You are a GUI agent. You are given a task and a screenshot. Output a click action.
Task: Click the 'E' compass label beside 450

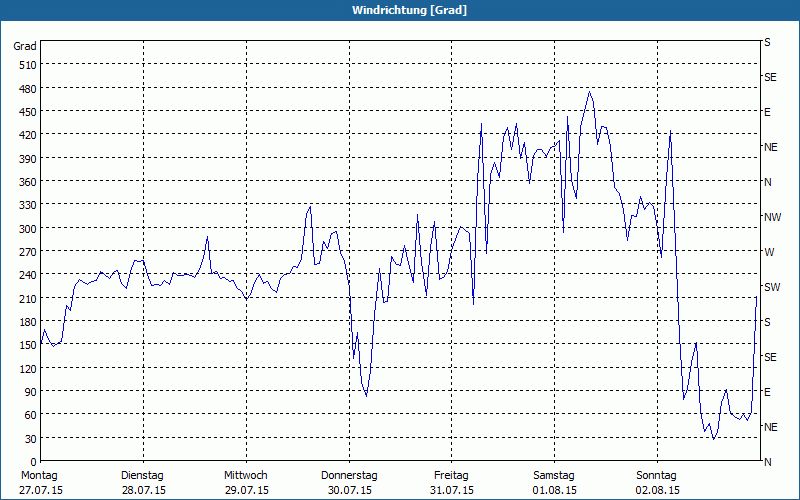(x=767, y=112)
